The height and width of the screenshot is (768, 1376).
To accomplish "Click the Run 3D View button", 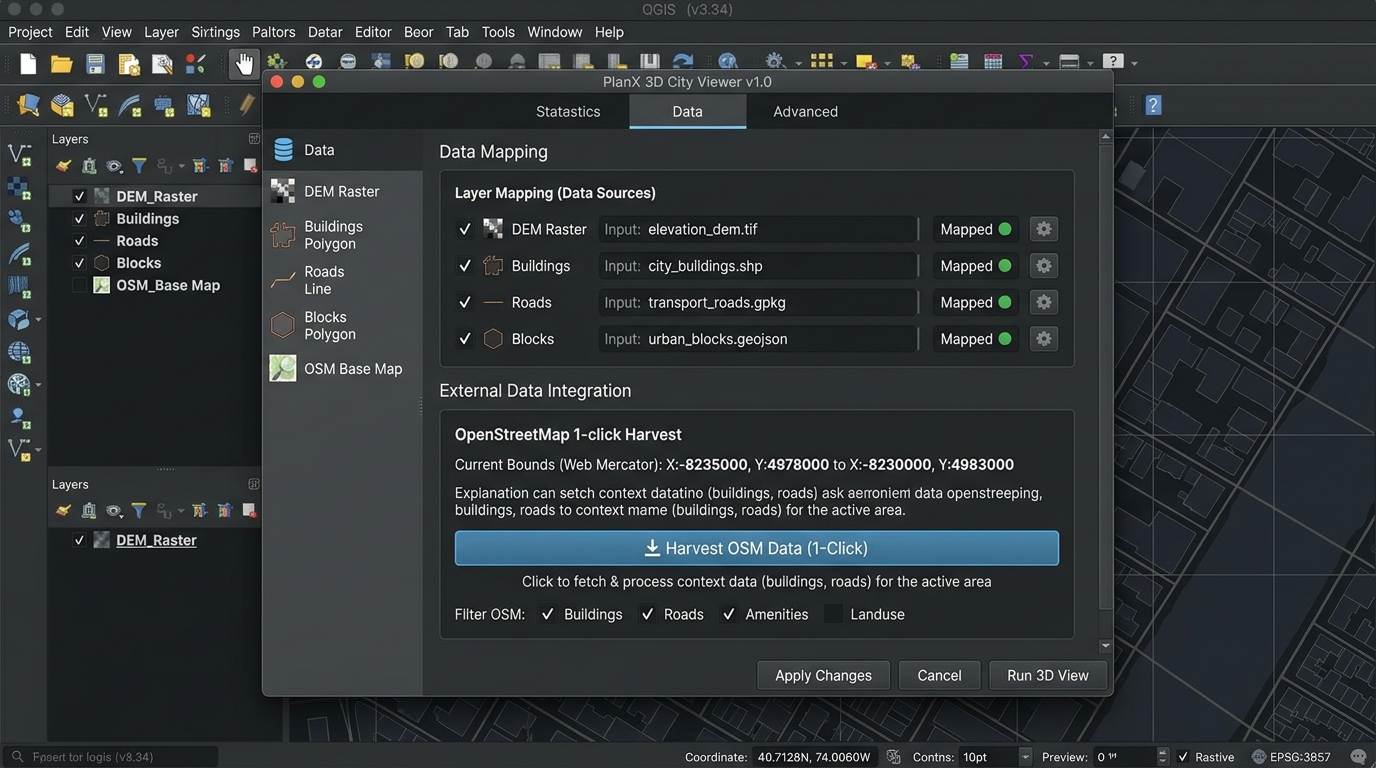I will tap(1047, 675).
